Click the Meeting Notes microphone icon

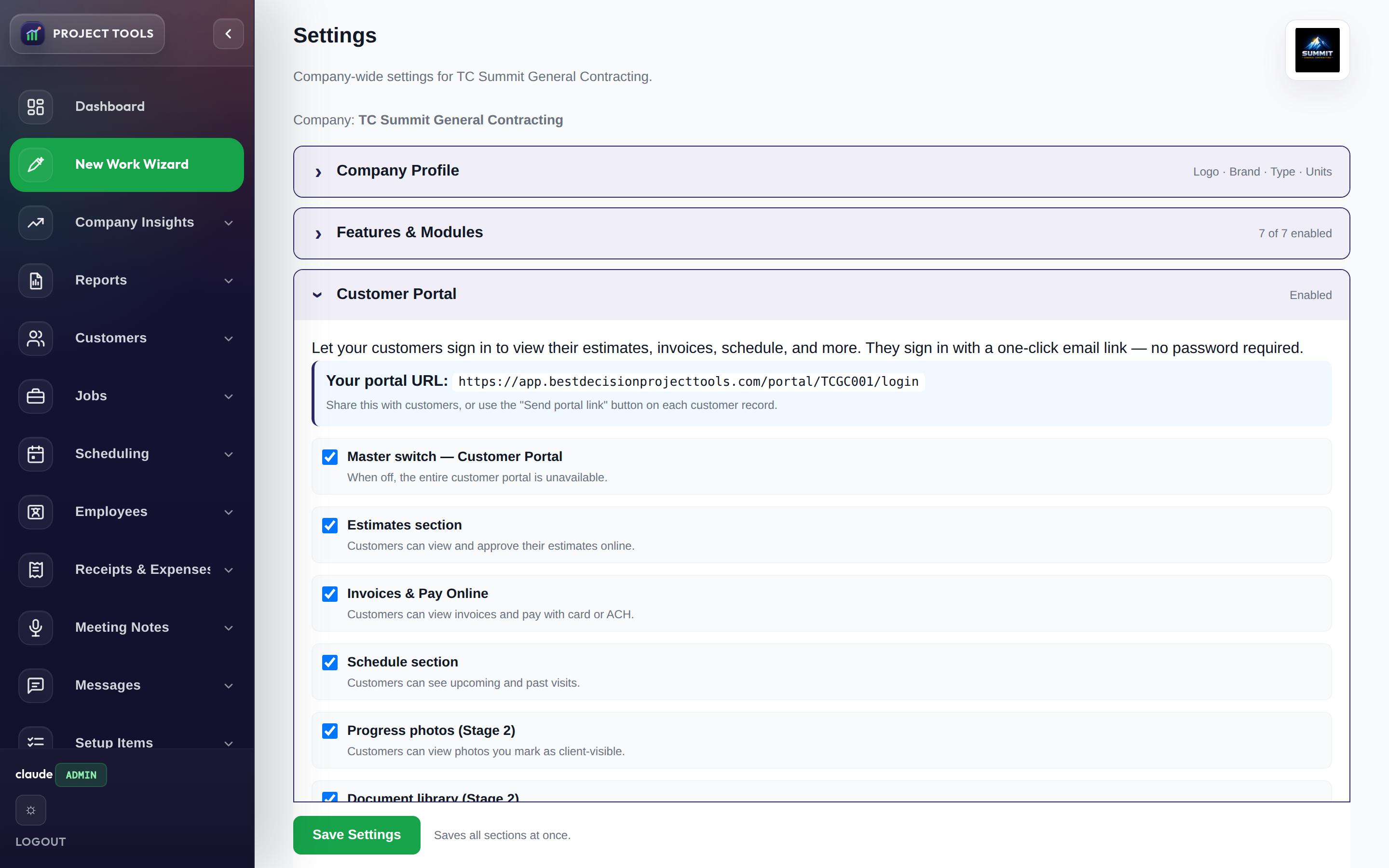pos(36,627)
